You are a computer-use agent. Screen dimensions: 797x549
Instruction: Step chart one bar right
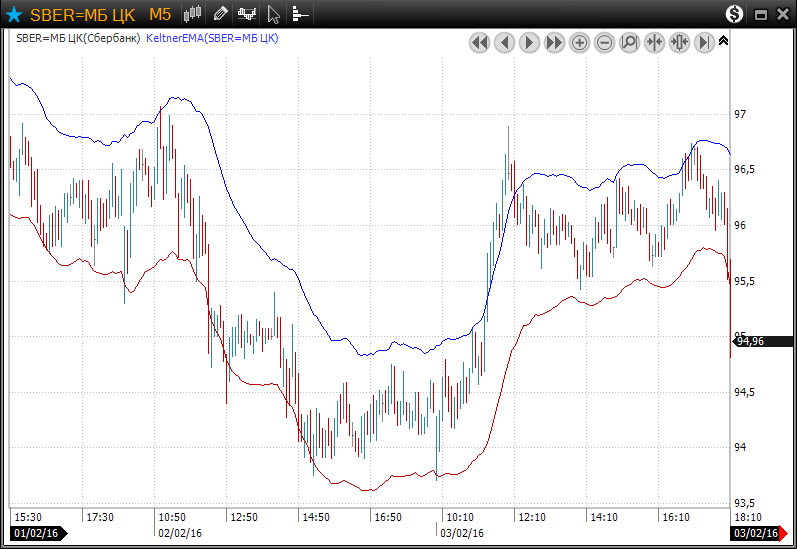(529, 42)
